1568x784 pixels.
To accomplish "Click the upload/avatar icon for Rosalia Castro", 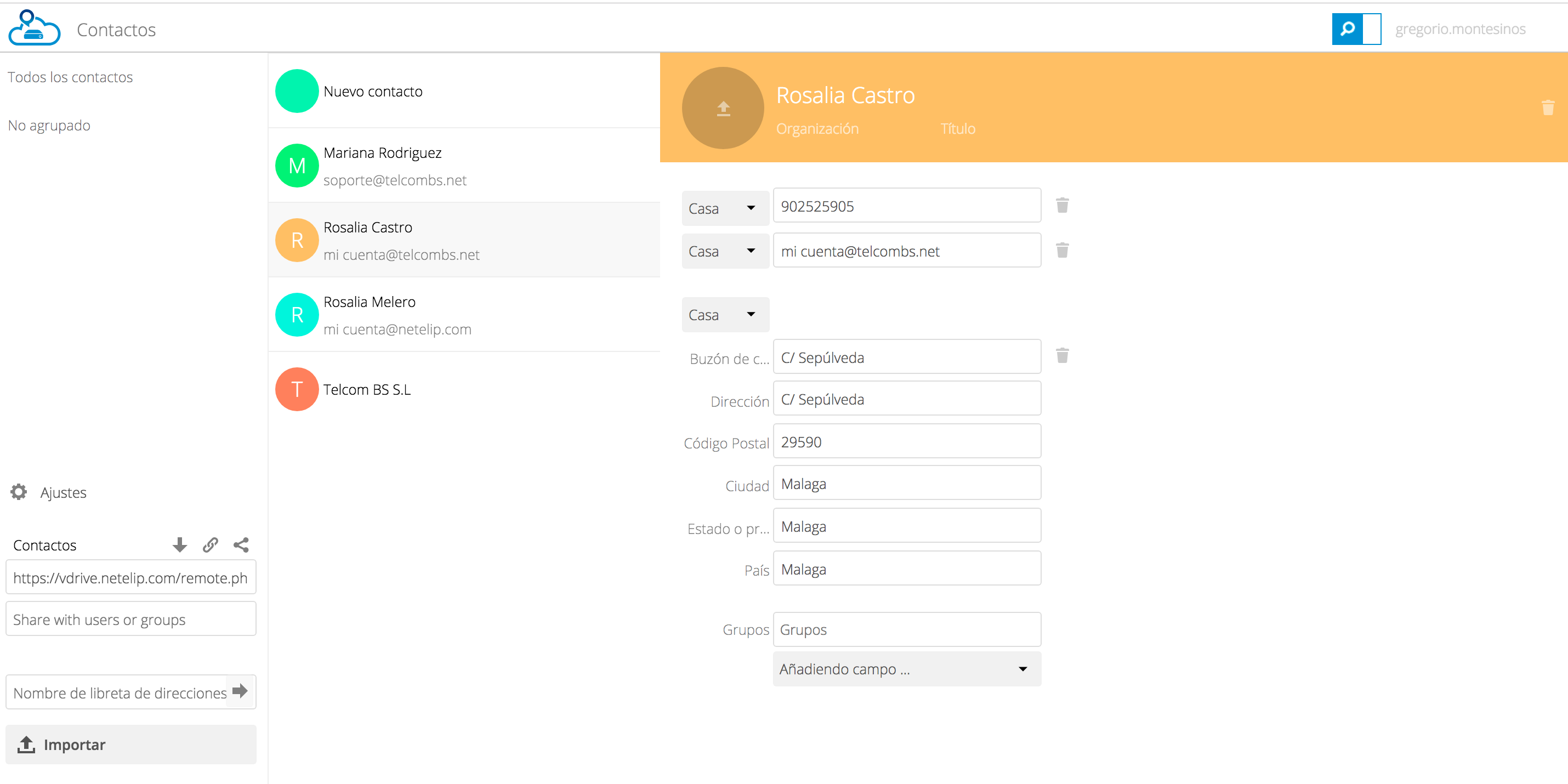I will click(721, 109).
